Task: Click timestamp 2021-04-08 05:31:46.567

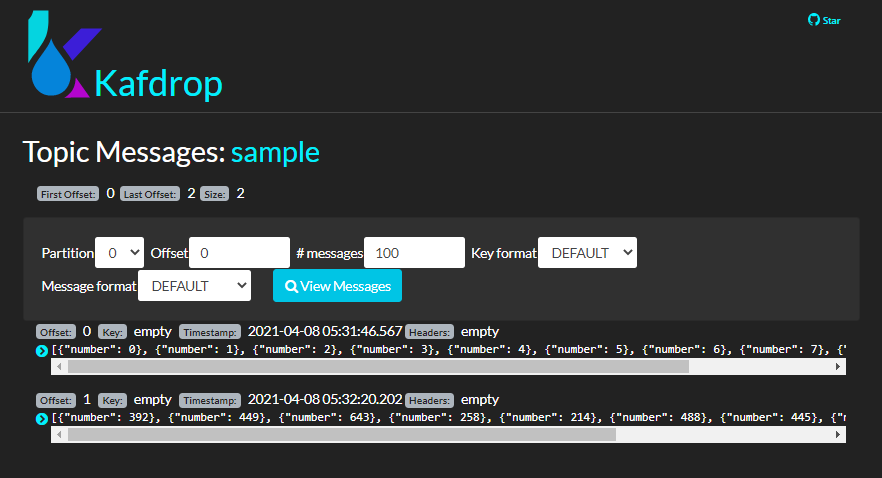Action: click(325, 331)
